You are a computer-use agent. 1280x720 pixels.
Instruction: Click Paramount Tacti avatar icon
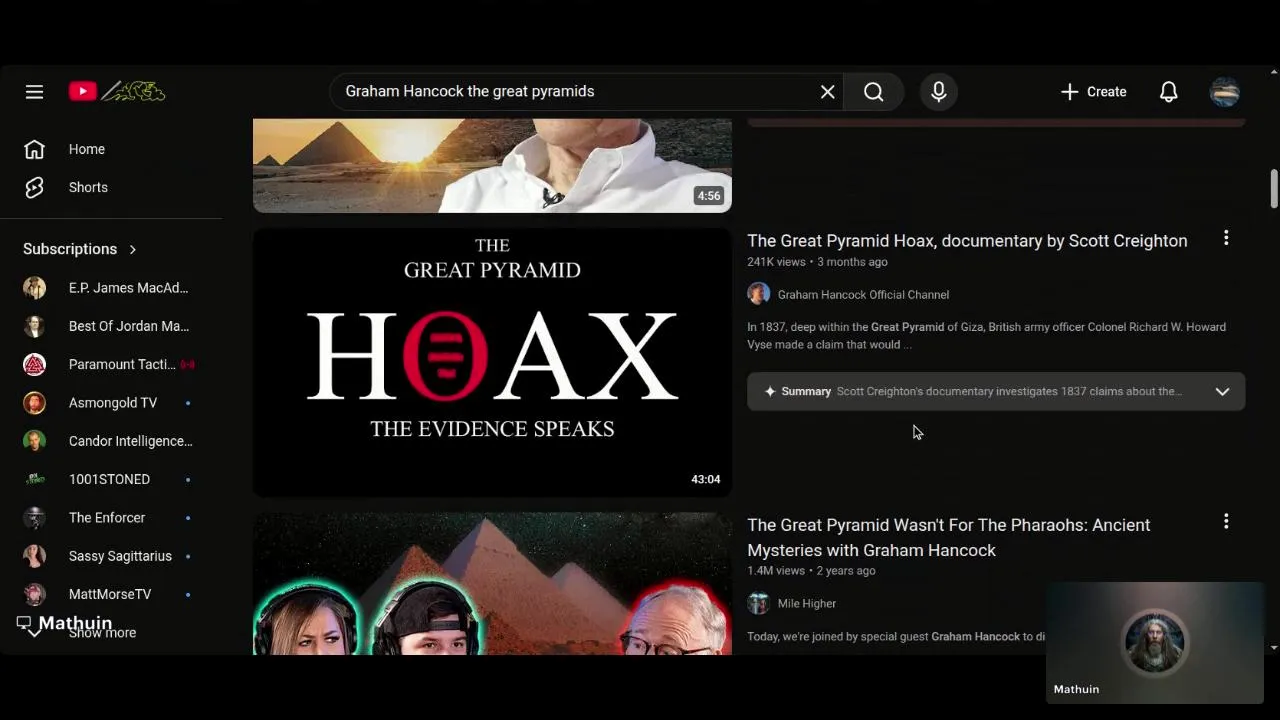coord(34,364)
